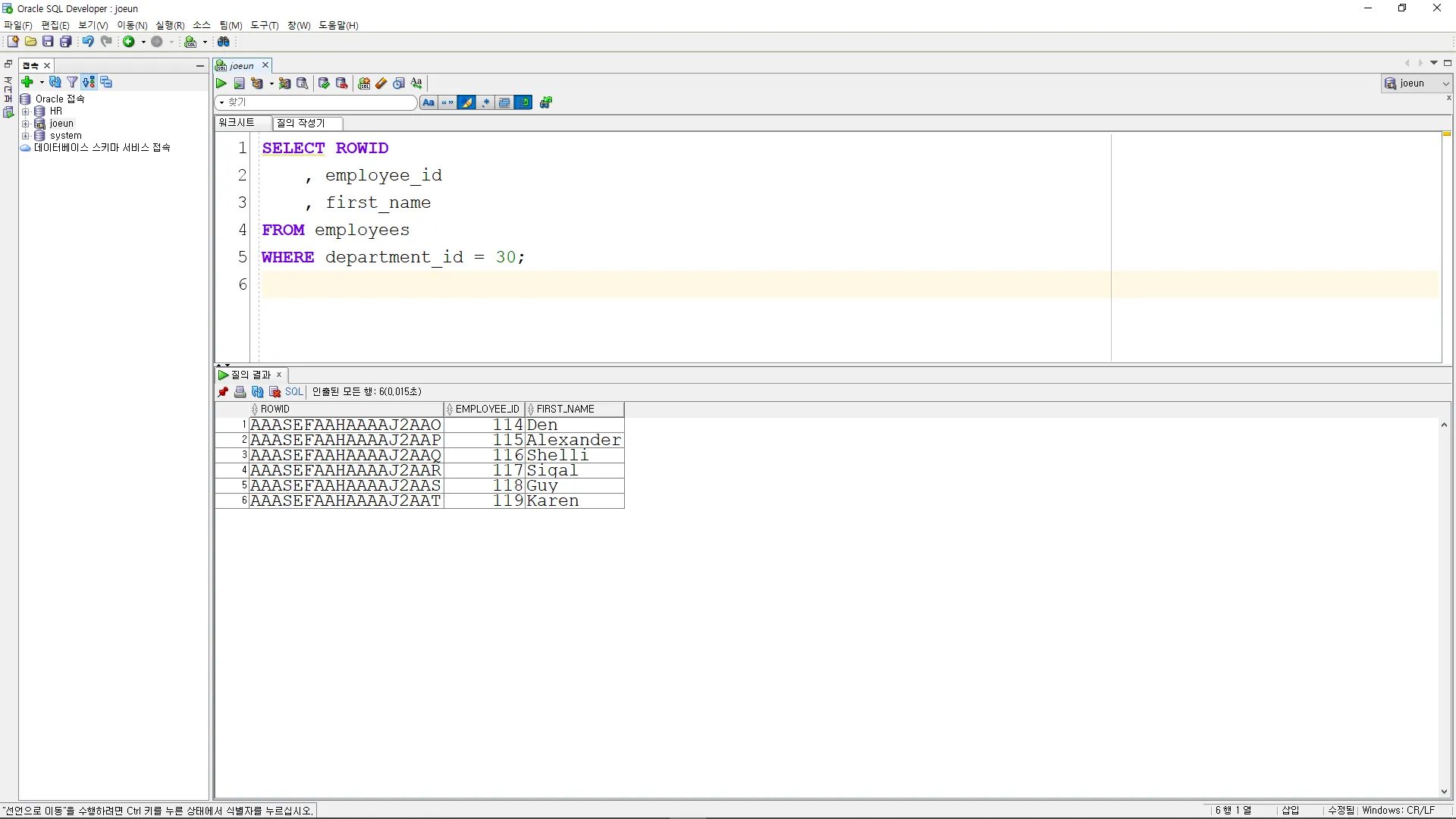Clear the worksheet with the eraser icon
The width and height of the screenshot is (1456, 819).
click(x=381, y=83)
